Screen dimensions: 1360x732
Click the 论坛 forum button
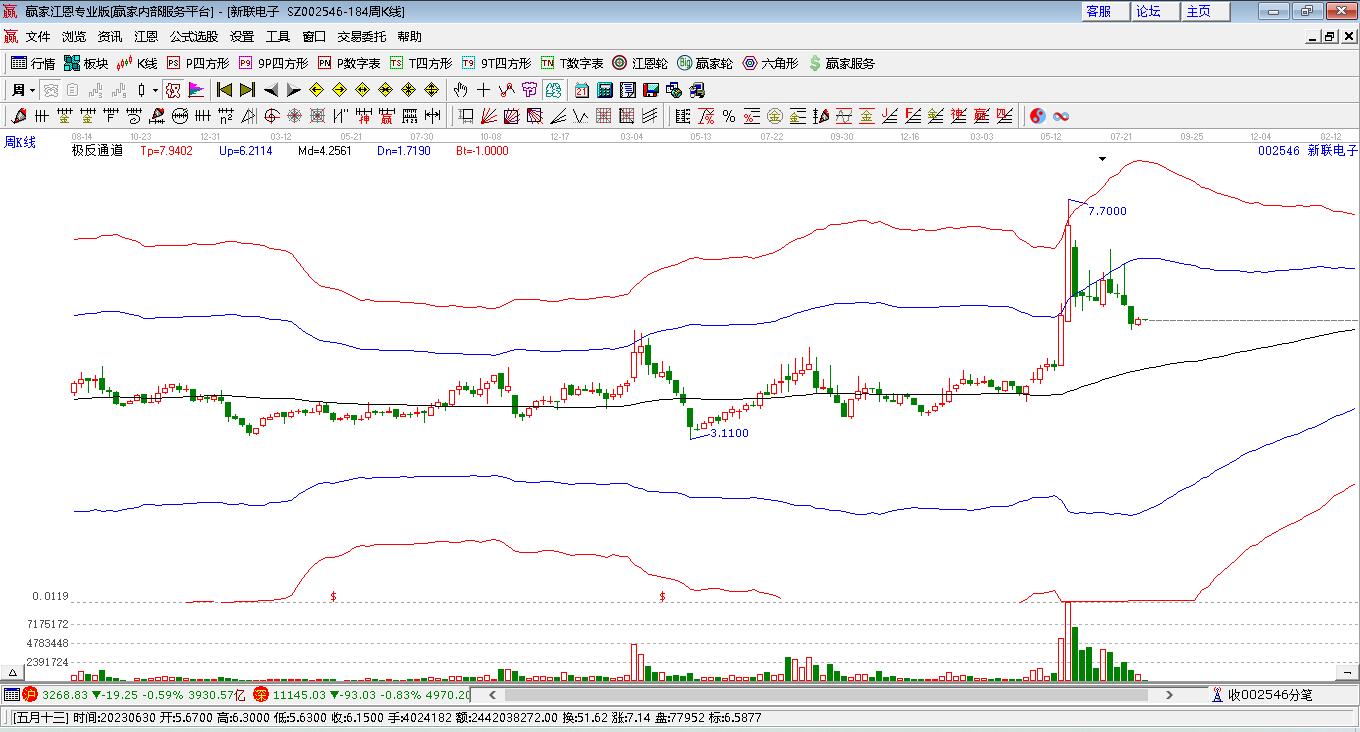coord(1148,11)
